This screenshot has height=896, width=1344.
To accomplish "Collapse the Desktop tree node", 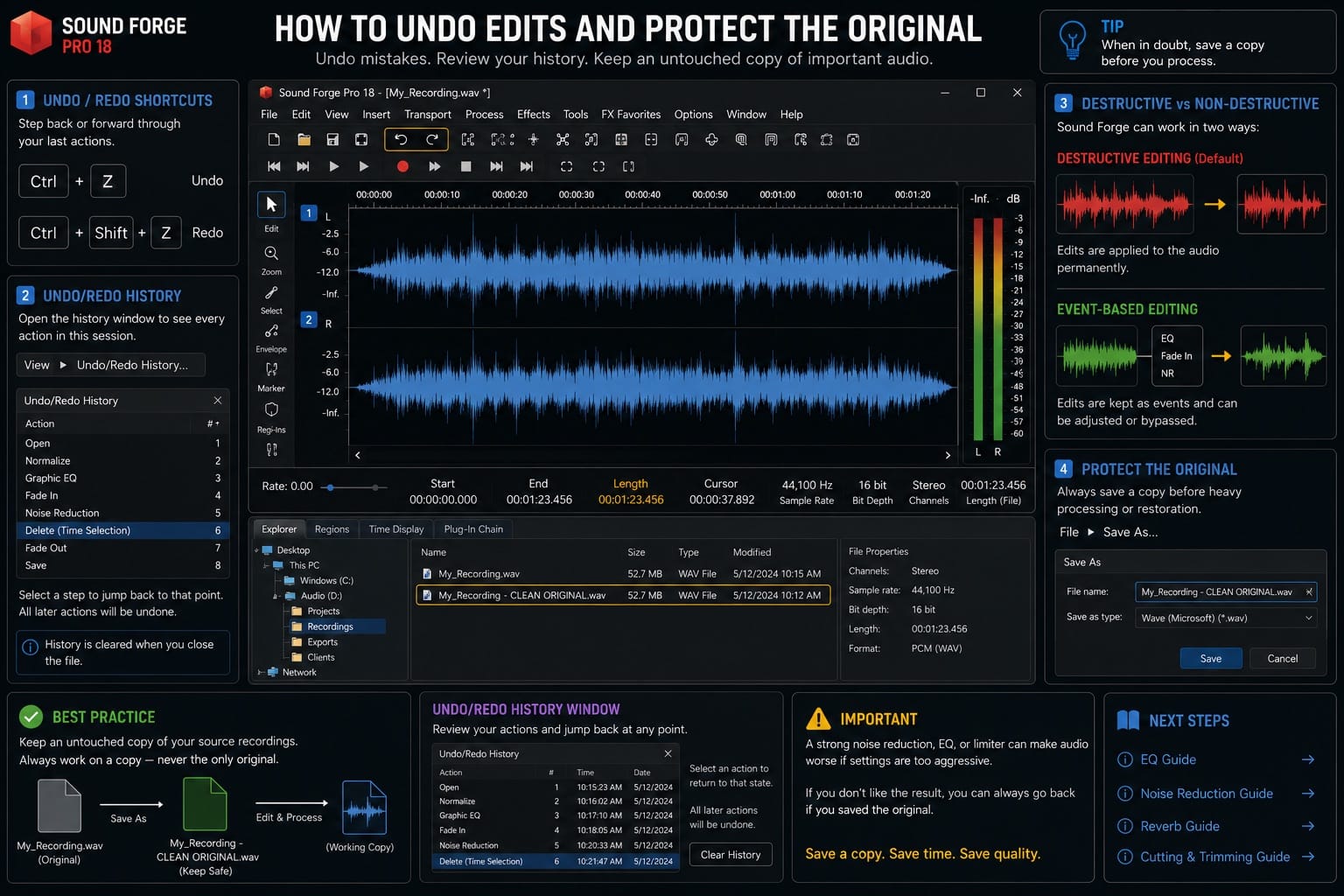I will [x=257, y=550].
